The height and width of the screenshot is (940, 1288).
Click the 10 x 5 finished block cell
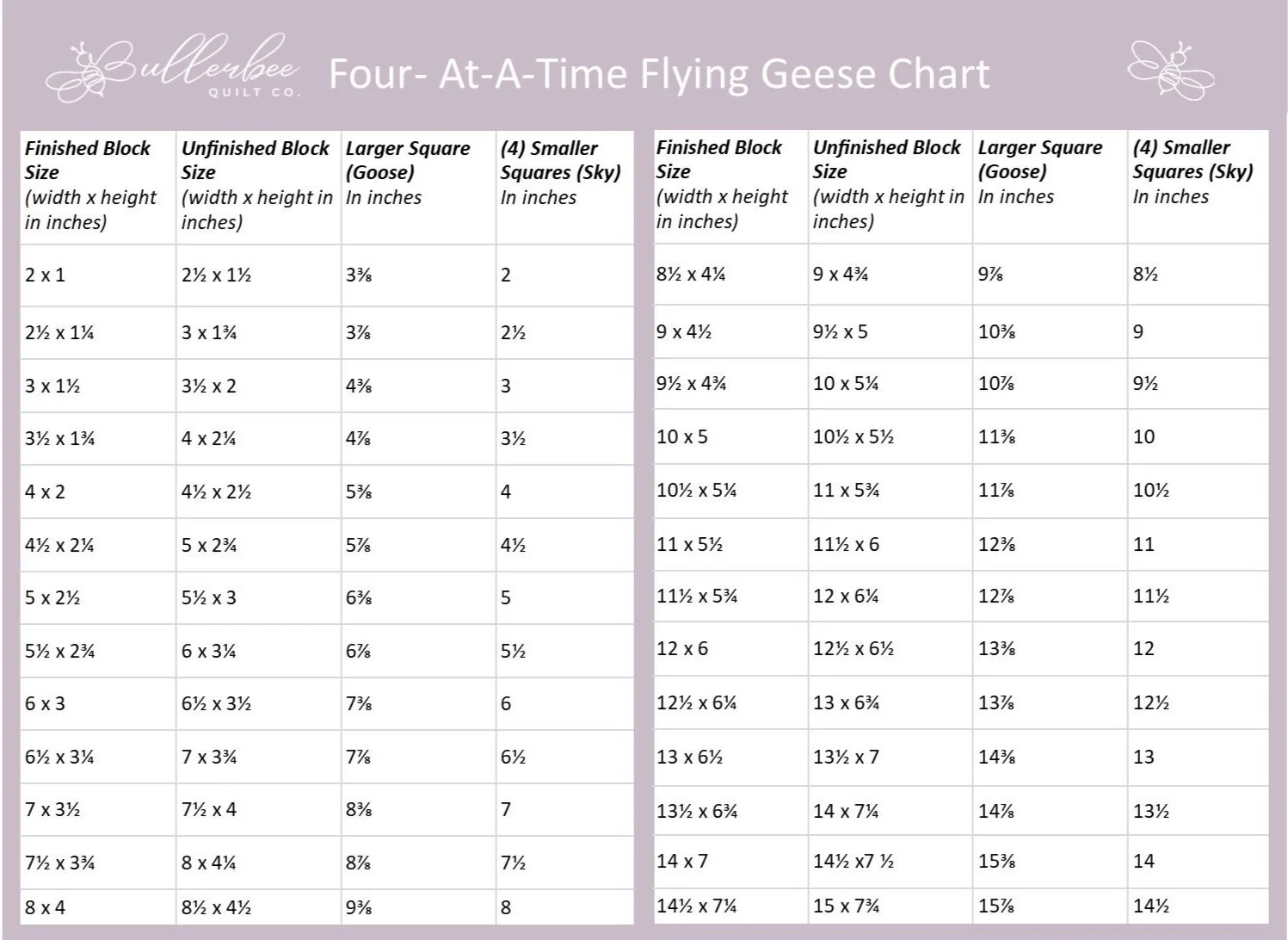[x=730, y=437]
